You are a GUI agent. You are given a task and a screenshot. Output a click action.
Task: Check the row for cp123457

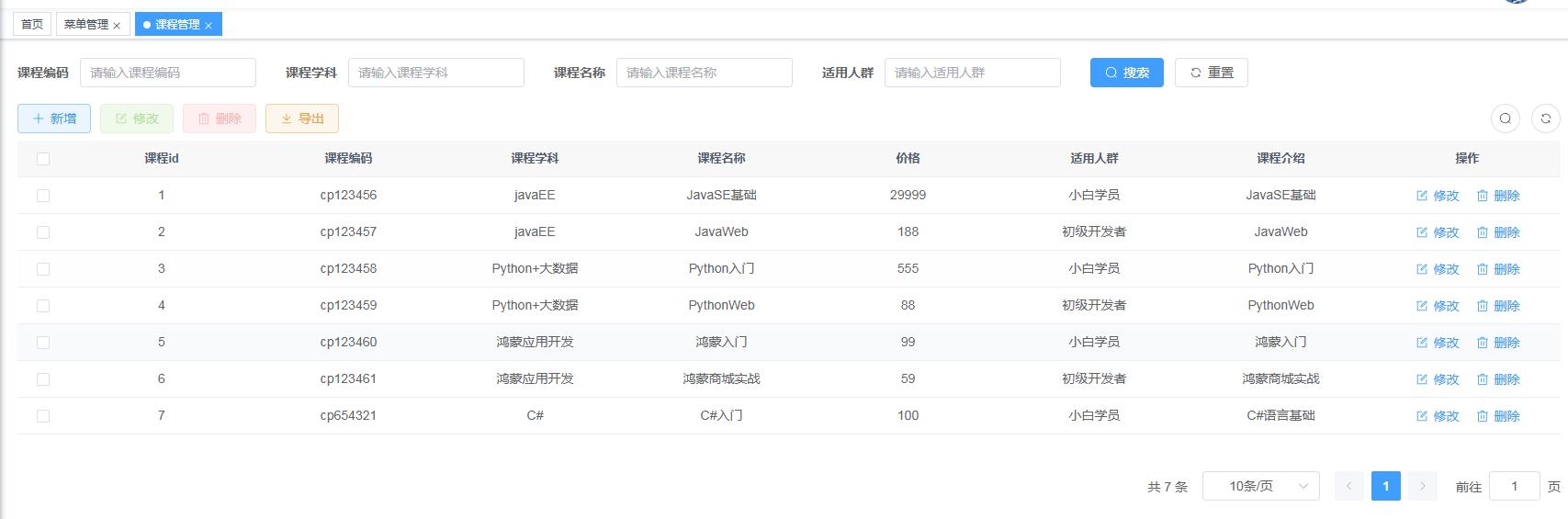click(x=43, y=232)
